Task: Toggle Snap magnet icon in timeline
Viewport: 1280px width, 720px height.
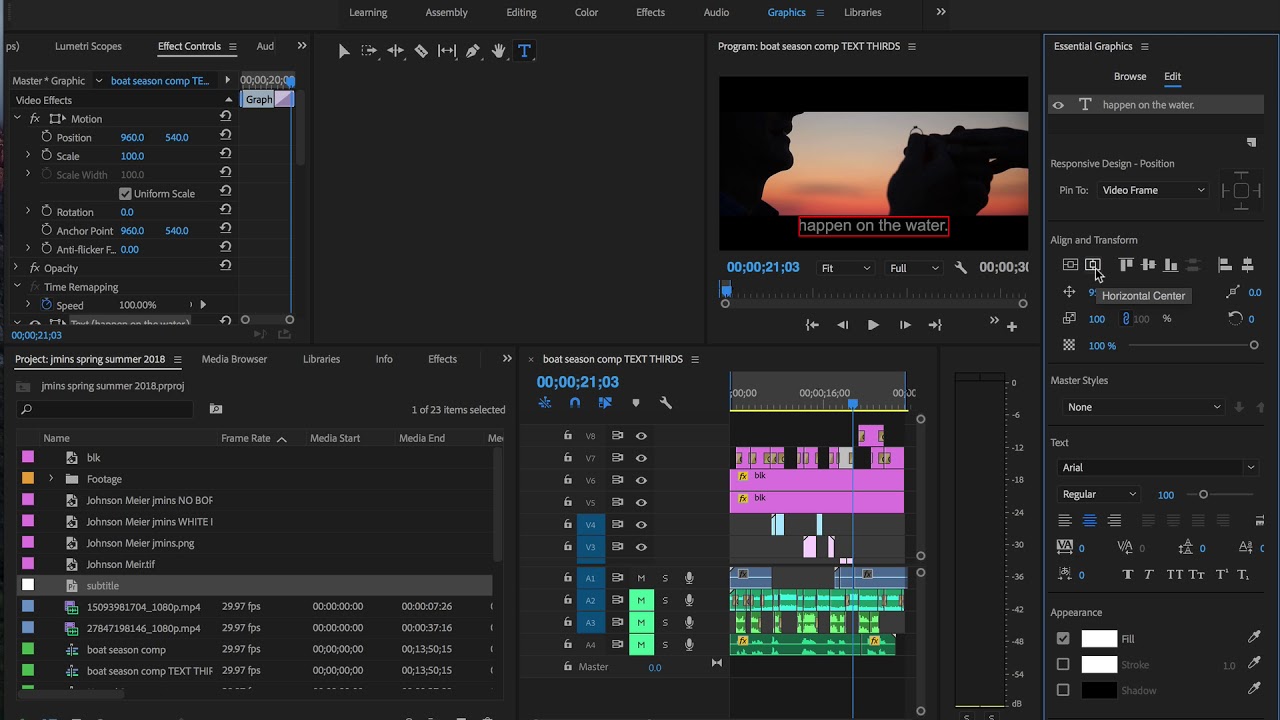Action: 575,403
